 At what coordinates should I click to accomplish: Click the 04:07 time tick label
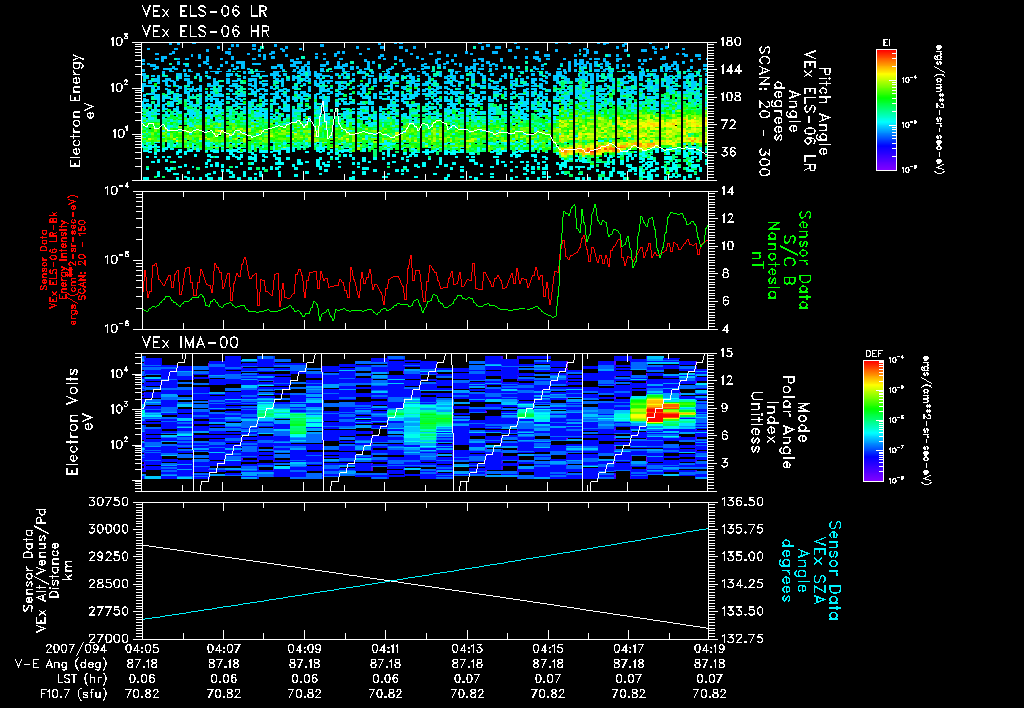point(223,649)
